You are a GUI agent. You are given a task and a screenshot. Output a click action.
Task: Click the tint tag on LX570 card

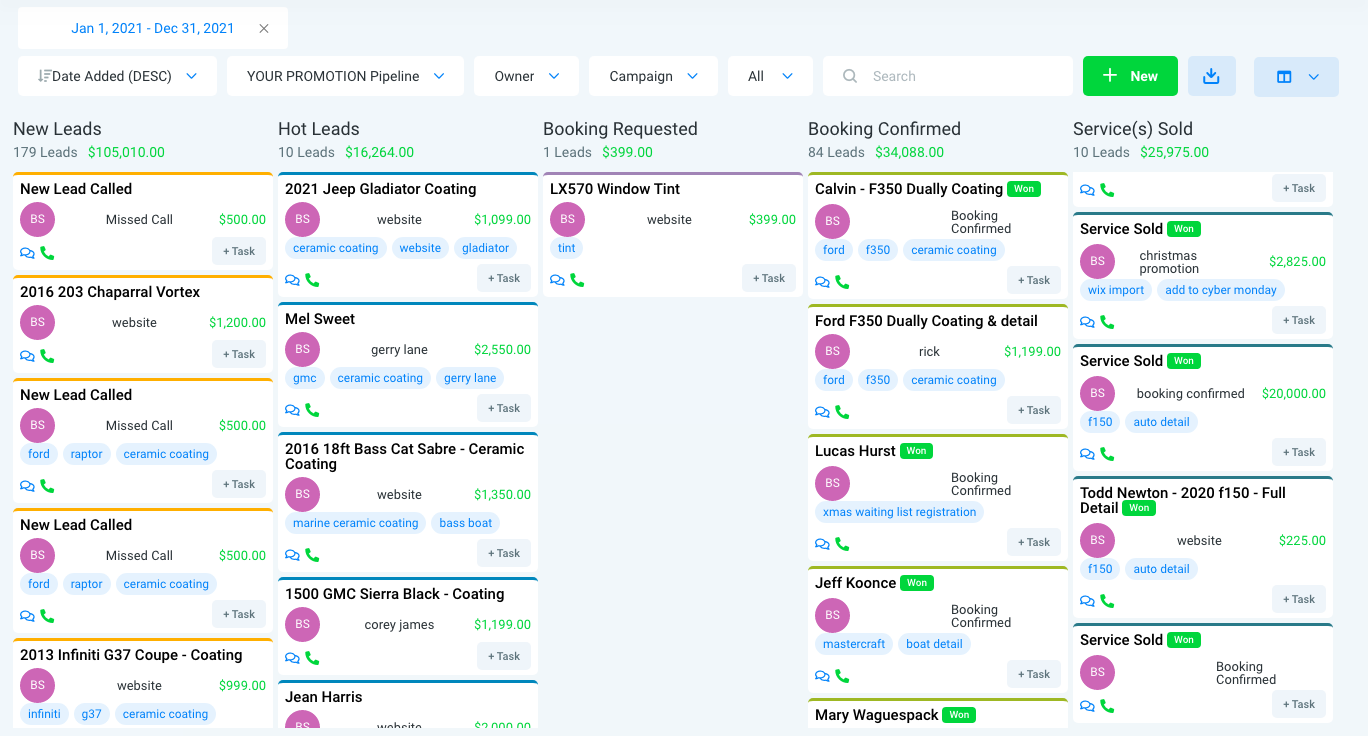click(567, 248)
